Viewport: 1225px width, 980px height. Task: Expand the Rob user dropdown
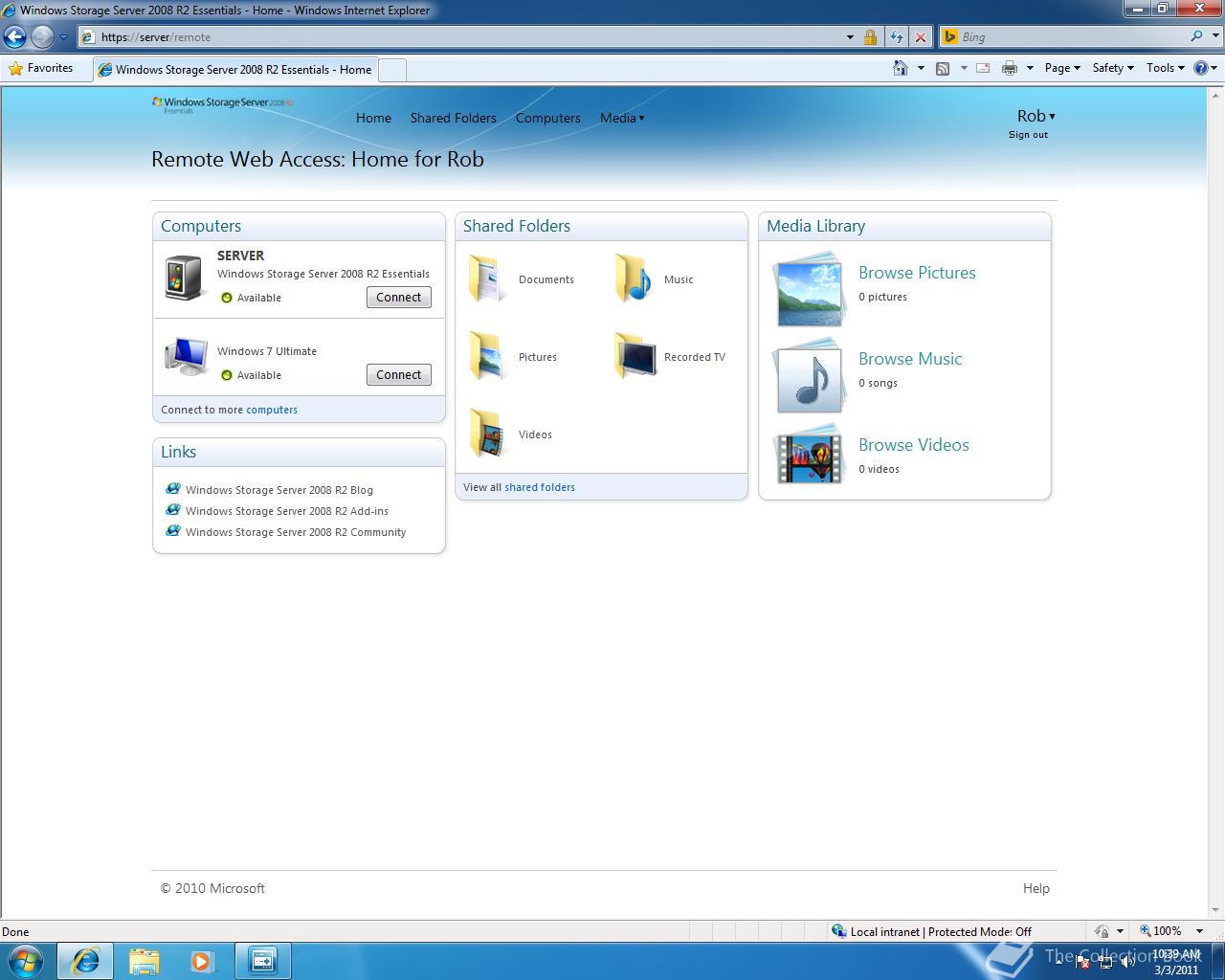click(x=1036, y=116)
